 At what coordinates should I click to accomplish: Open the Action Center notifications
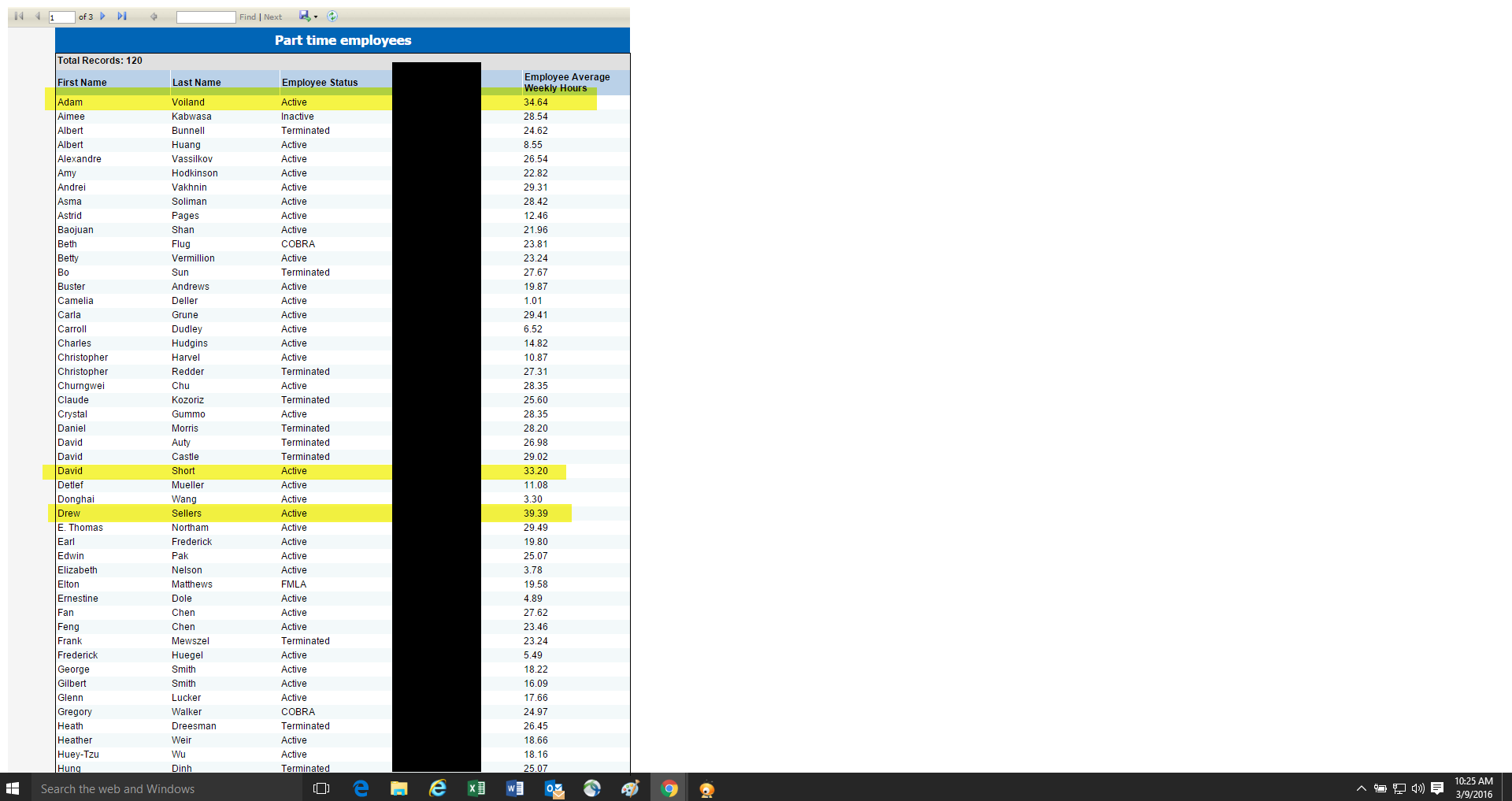click(1437, 788)
